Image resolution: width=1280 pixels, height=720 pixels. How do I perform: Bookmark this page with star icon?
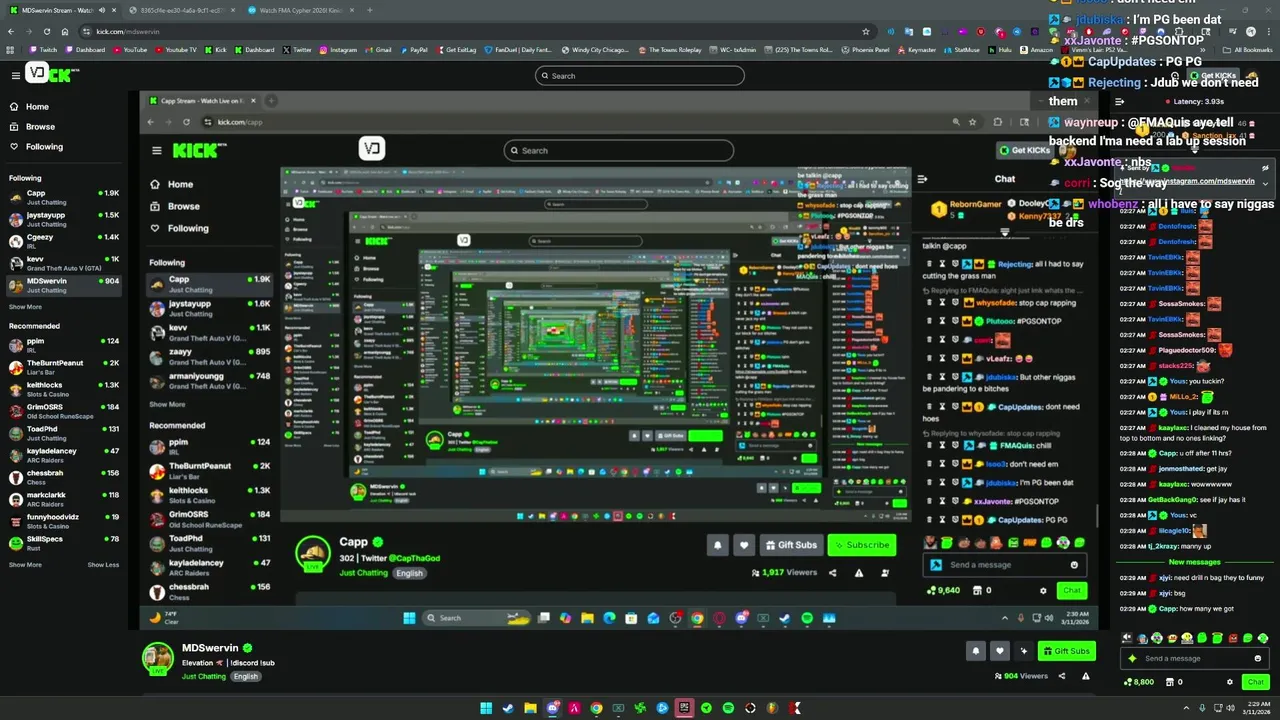coord(865,31)
